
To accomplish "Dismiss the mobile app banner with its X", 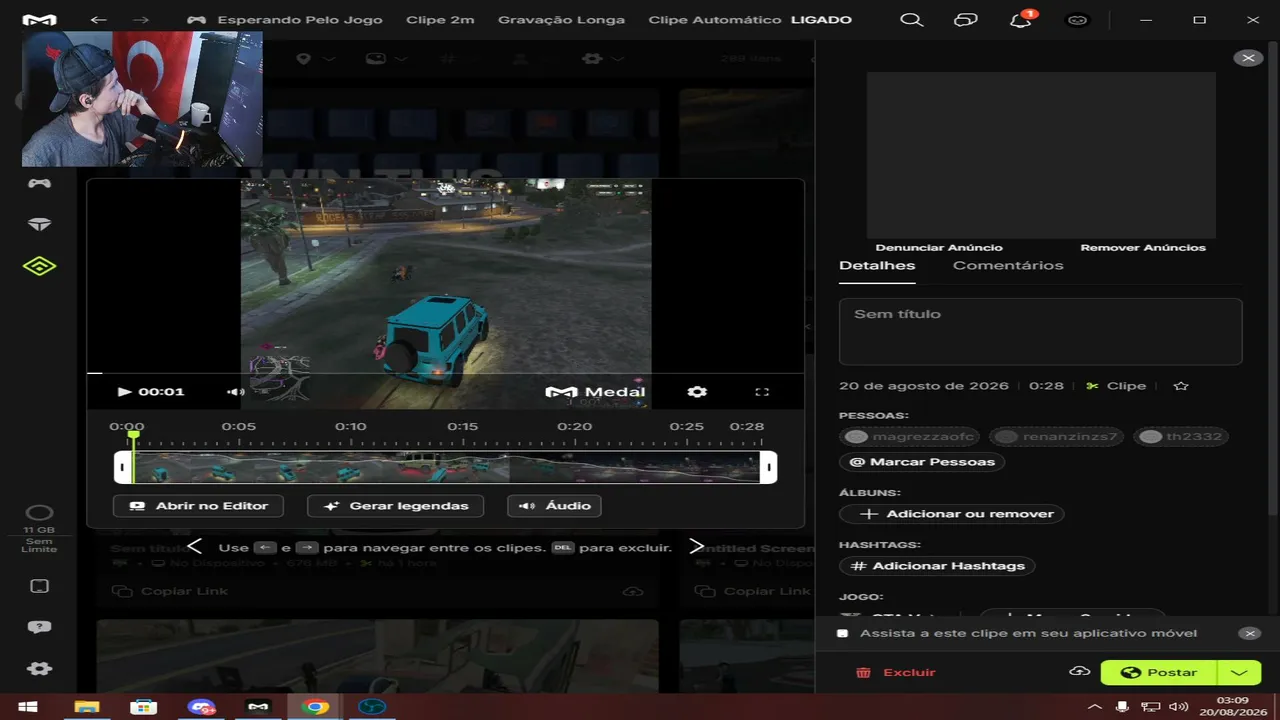I will tap(1249, 633).
